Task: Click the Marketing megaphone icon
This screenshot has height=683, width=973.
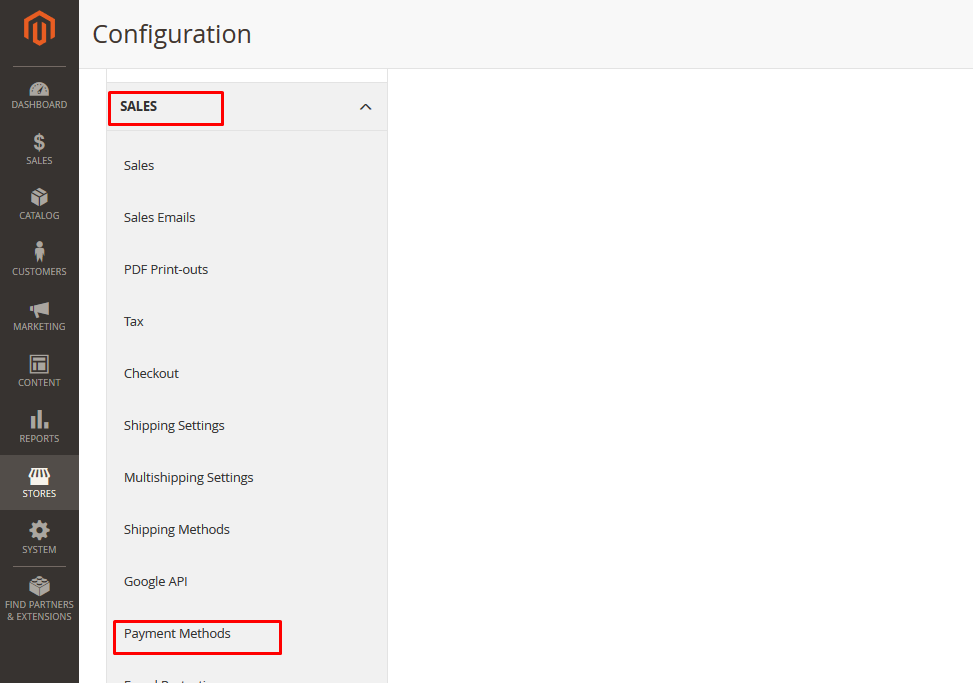Action: coord(39,310)
